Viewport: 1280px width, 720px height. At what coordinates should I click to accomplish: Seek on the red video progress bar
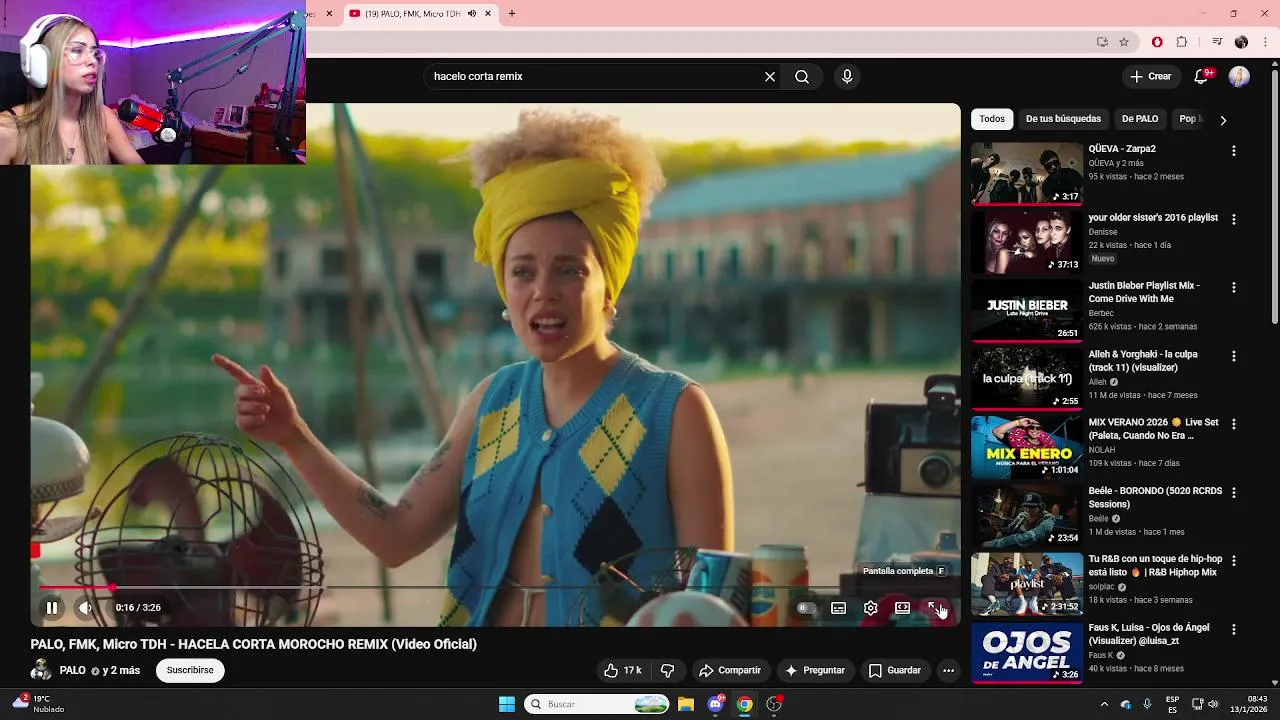(495, 588)
